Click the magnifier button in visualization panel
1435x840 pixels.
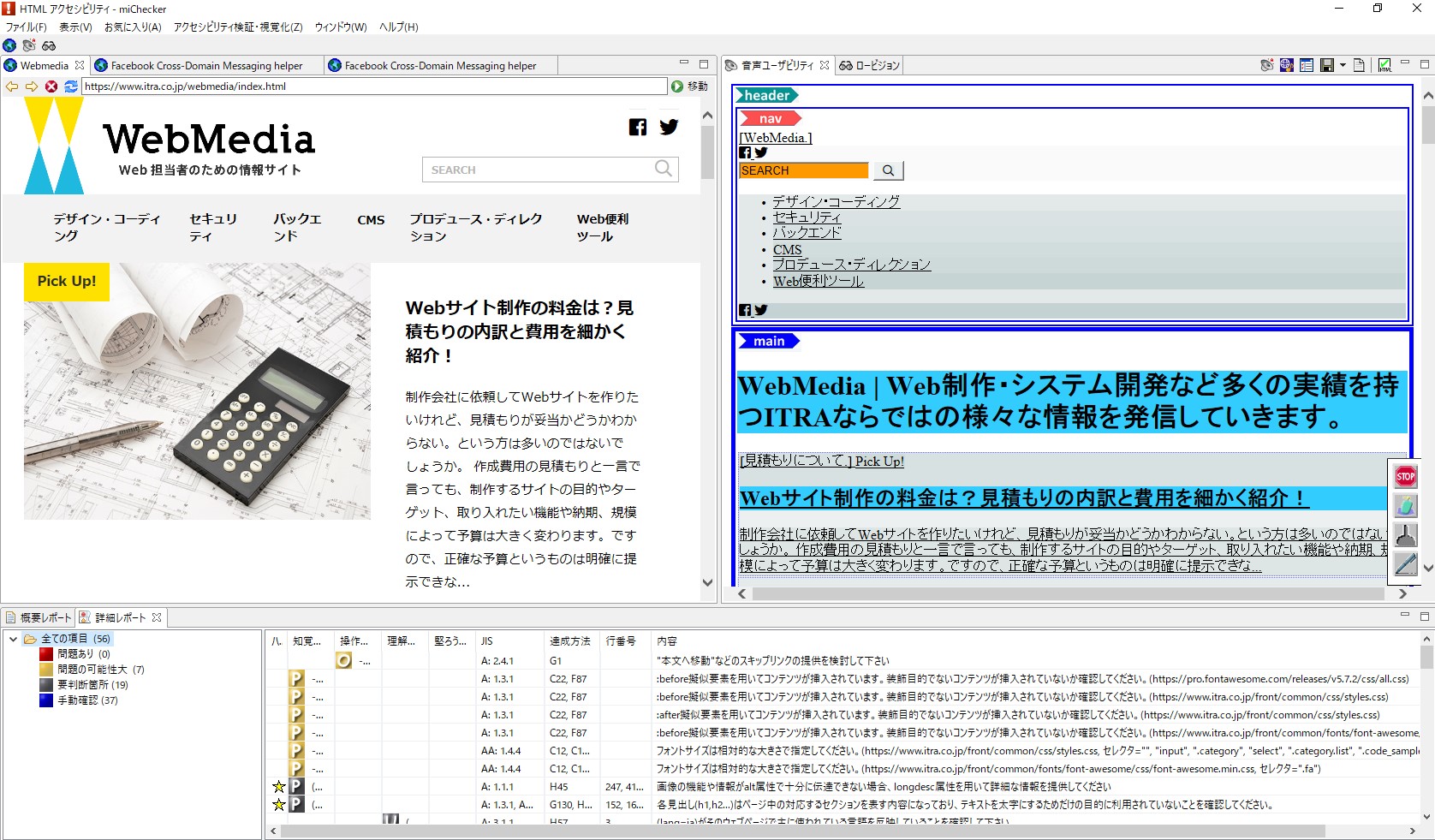tap(888, 170)
